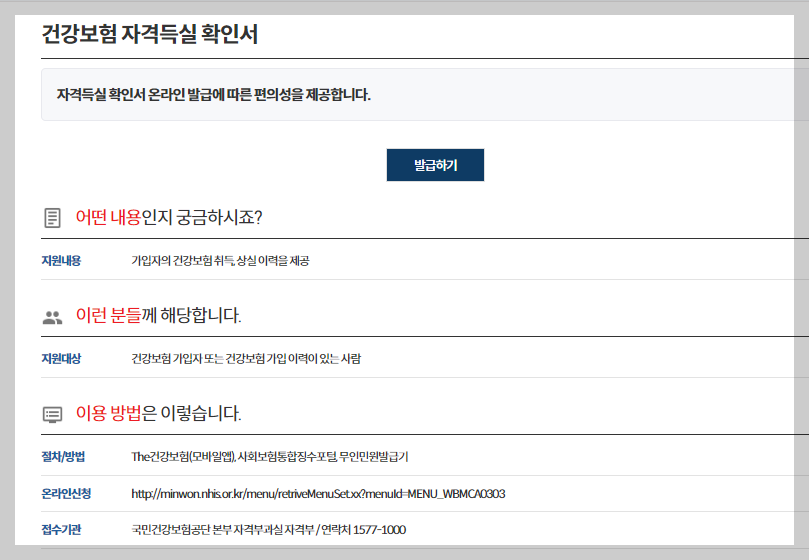Click the page title 건강보험 자격득실 확인서

(150, 34)
